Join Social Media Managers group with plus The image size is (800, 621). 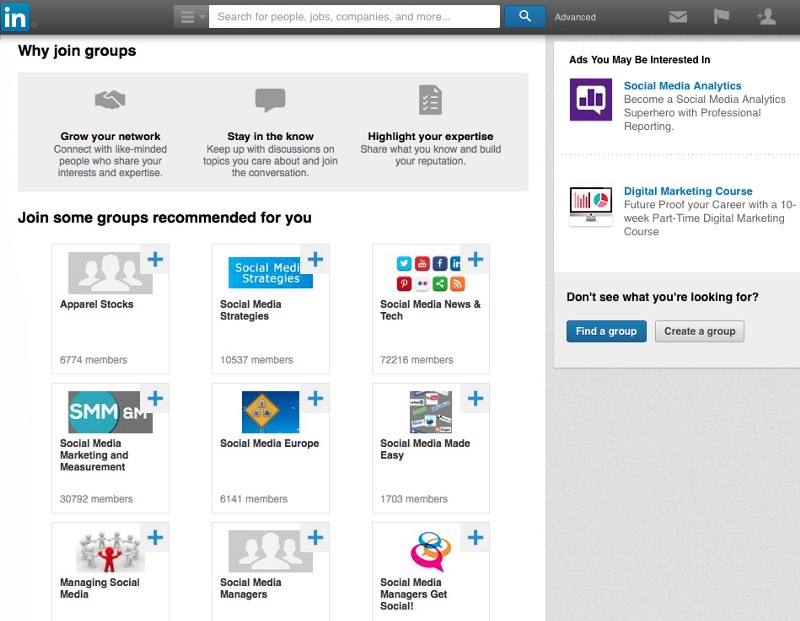coord(315,537)
